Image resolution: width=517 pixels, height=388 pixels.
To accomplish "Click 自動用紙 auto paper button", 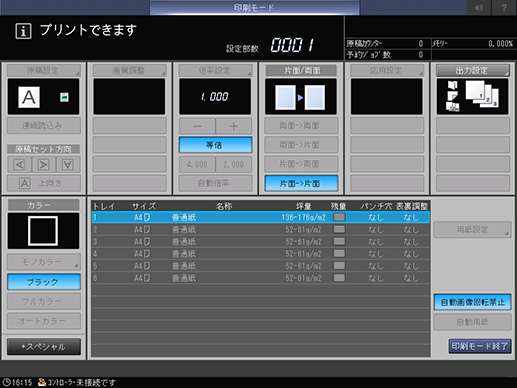I will 472,322.
